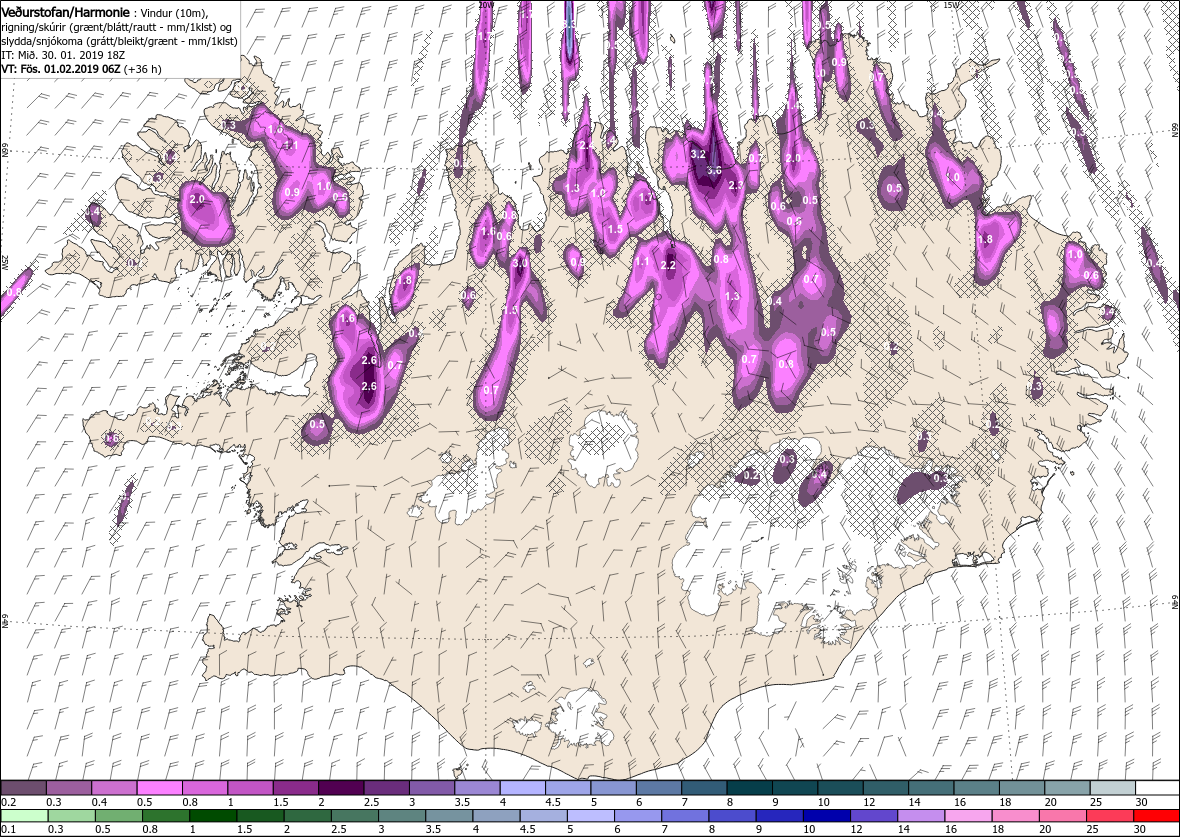1180x837 pixels.
Task: Select darkest green swatch between 1 and 1.5, lower legend
Action: pos(213,816)
